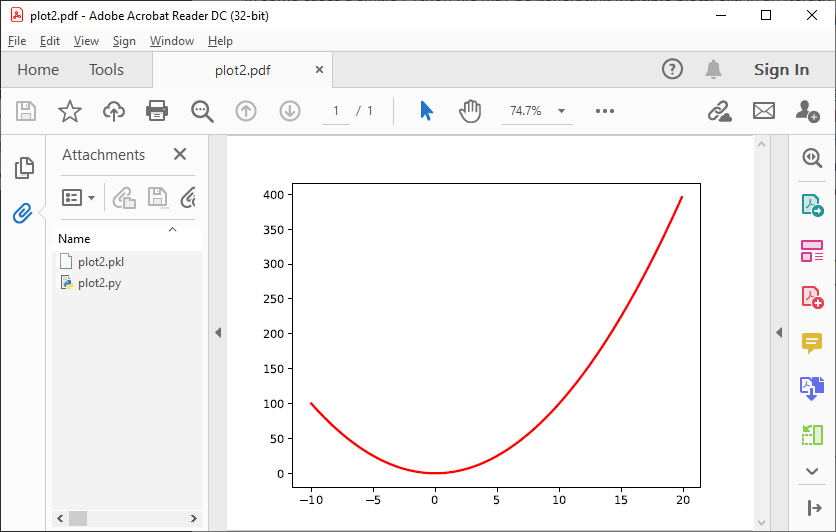Screen dimensions: 836x532
Task: Choose the Selection arrow tool
Action: tap(427, 111)
